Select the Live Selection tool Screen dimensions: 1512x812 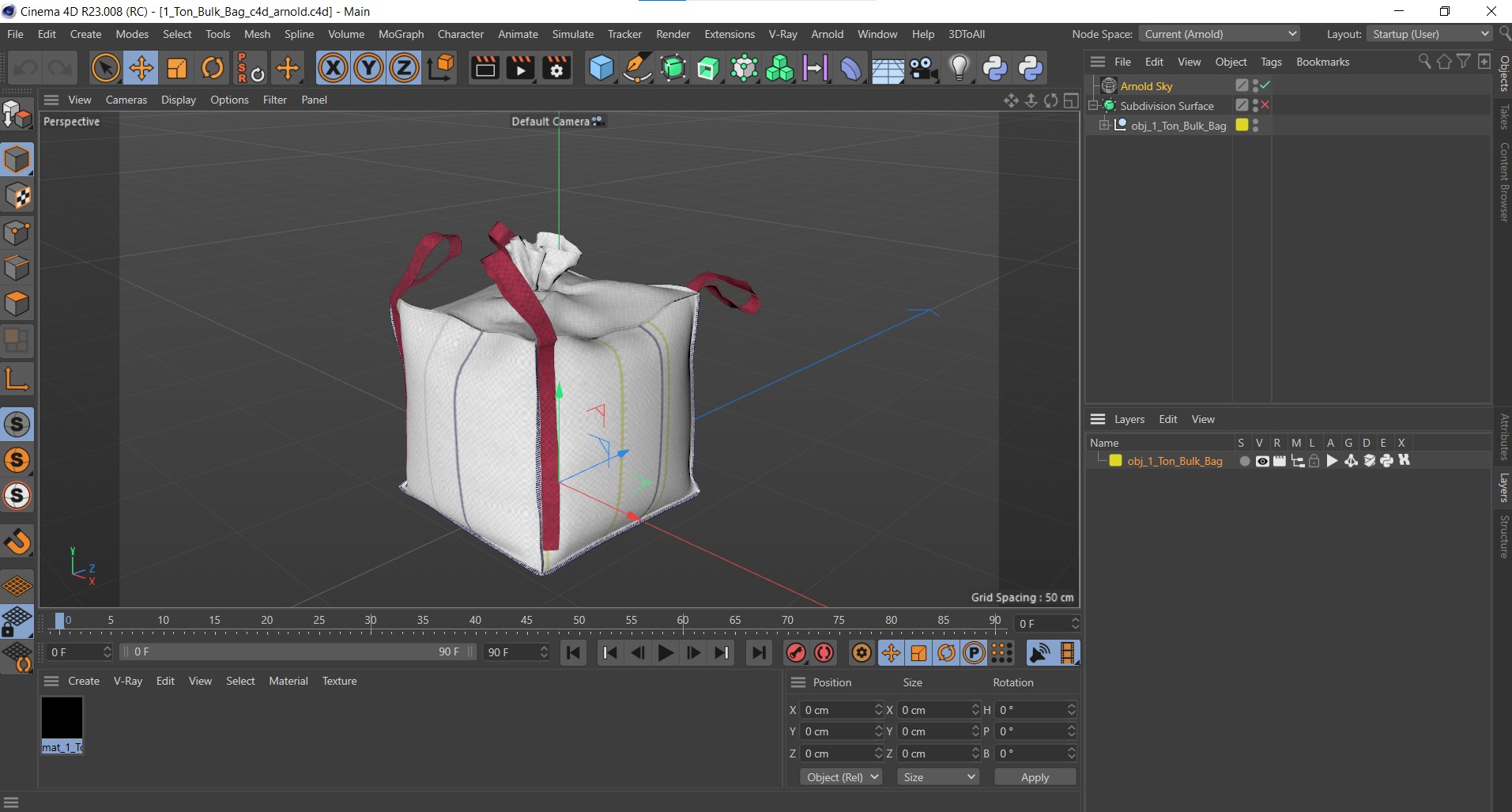coord(105,68)
